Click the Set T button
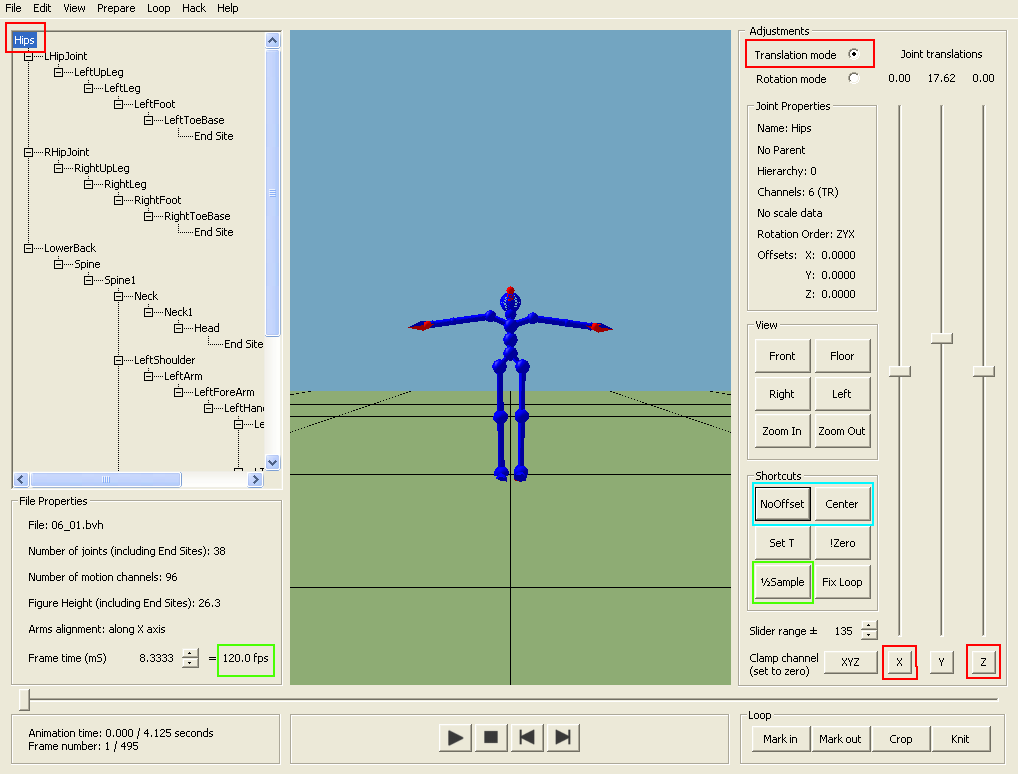Viewport: 1018px width, 774px height. (782, 543)
